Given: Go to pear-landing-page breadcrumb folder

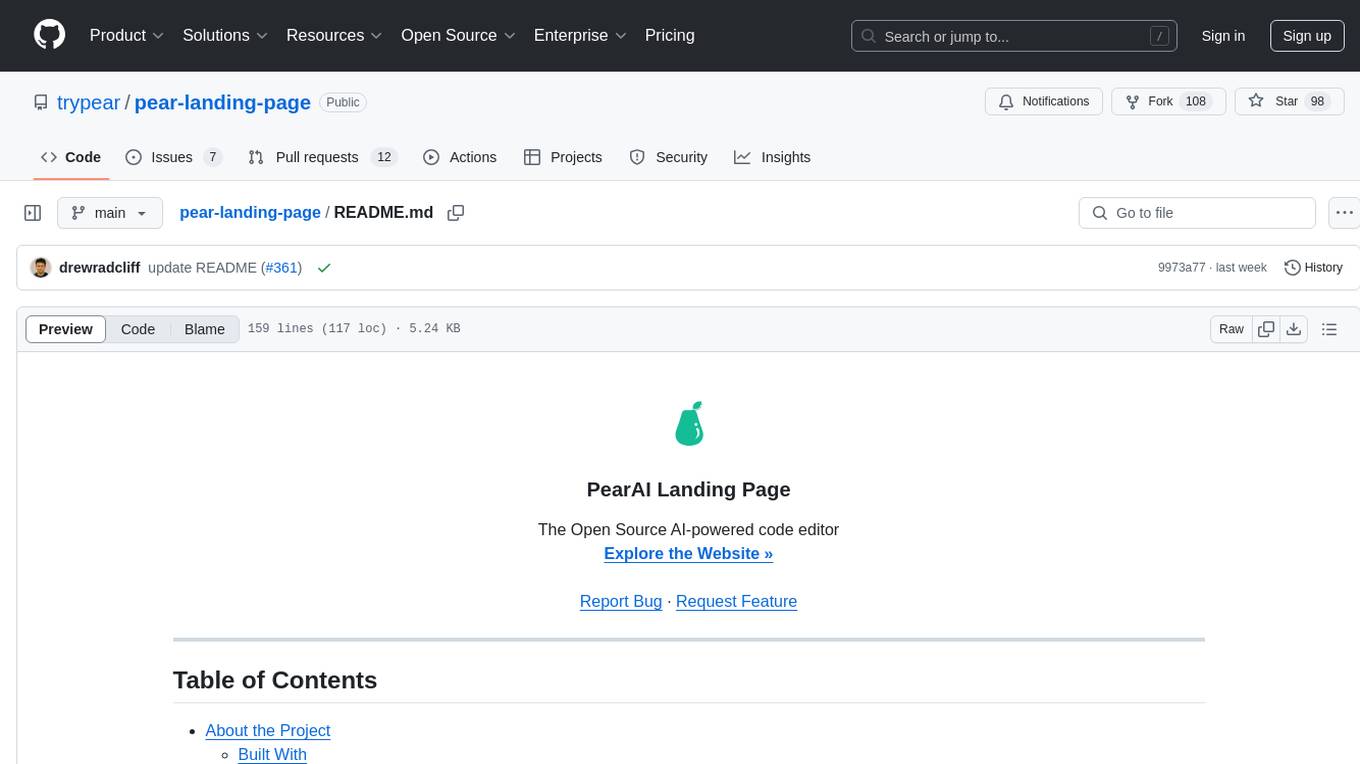Looking at the screenshot, I should [x=250, y=212].
